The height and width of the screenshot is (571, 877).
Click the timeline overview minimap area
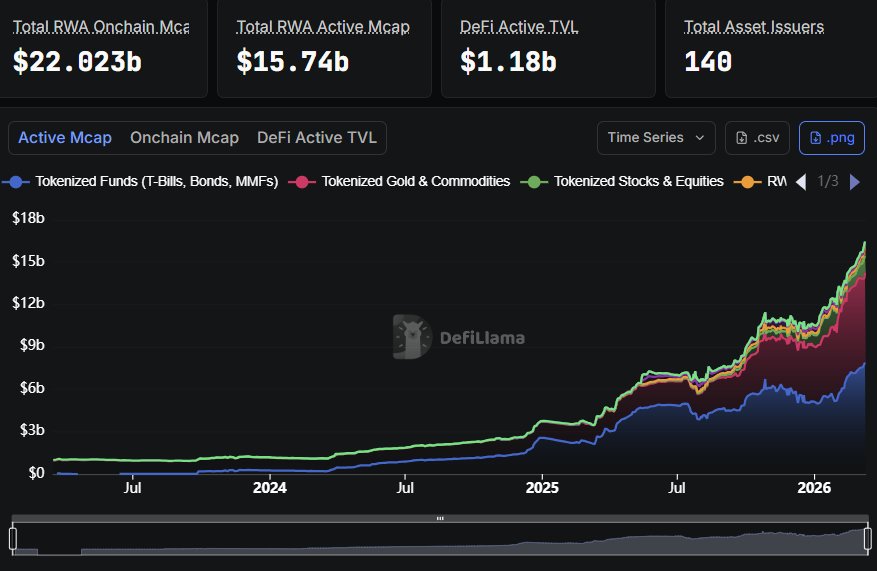[439, 542]
